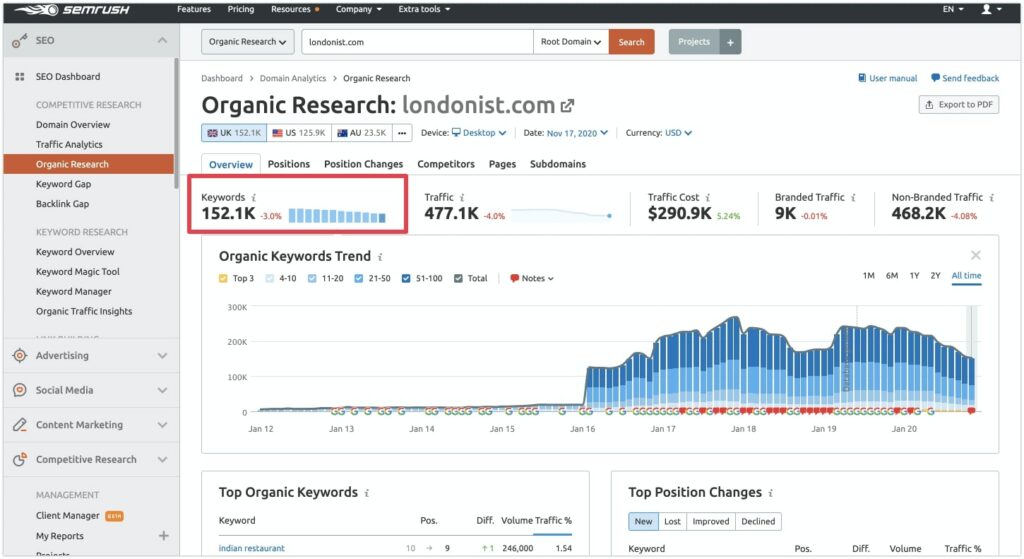Add a report with My Reports plus
This screenshot has width=1024, height=559.
click(163, 535)
